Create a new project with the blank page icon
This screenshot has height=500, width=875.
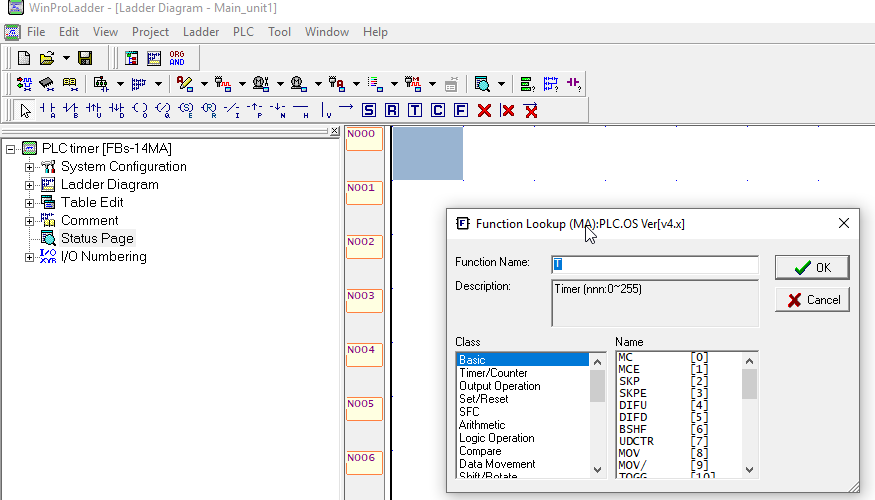click(24, 58)
